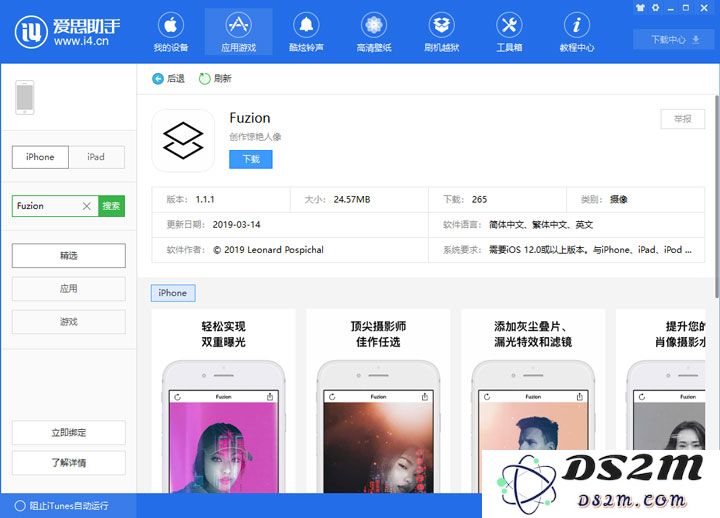Click the author © 2019 Leonard Pospichal

[x=269, y=250]
